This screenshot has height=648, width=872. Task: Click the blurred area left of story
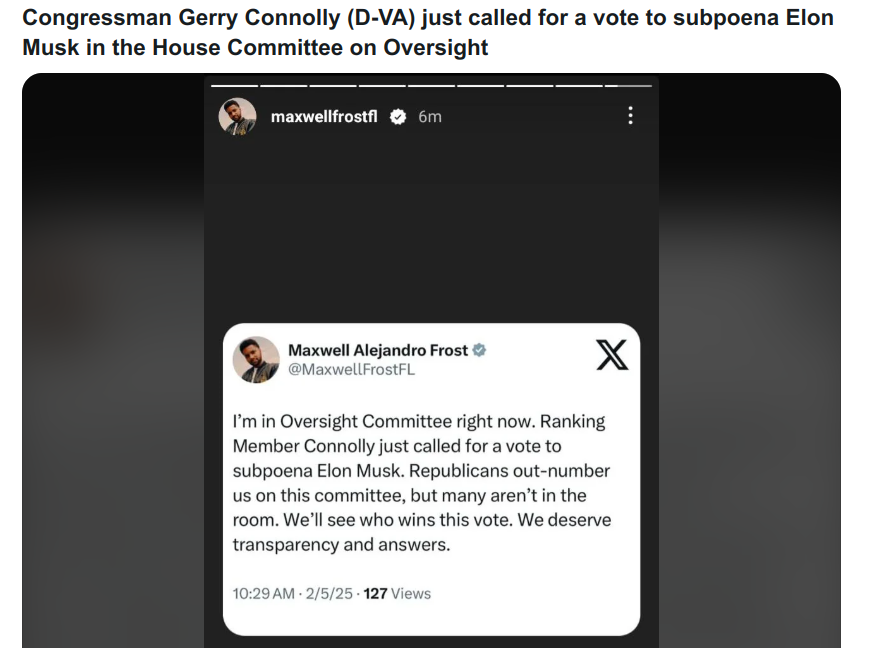[113, 360]
